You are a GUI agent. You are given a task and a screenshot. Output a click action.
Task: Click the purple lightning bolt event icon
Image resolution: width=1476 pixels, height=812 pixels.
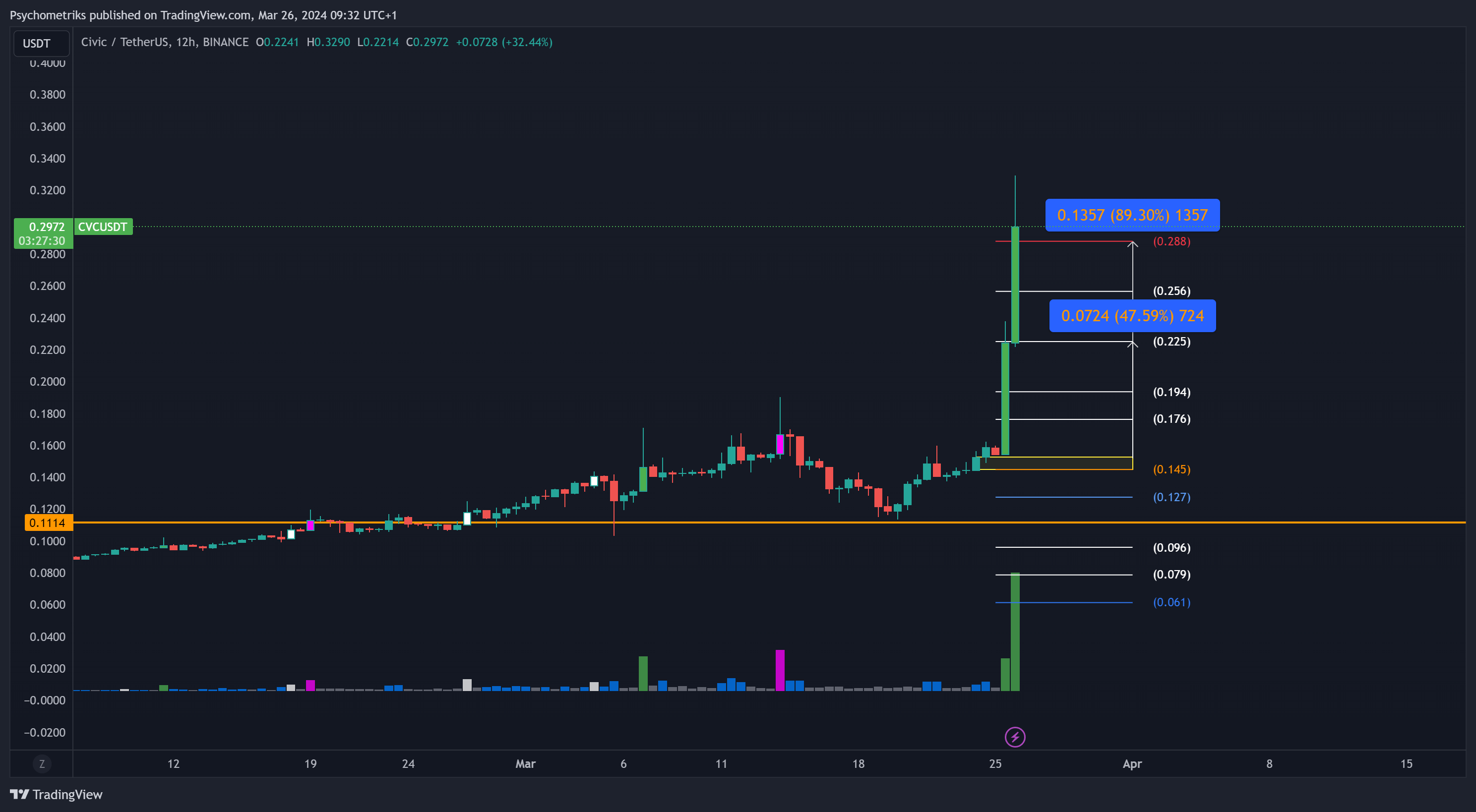(x=1015, y=737)
